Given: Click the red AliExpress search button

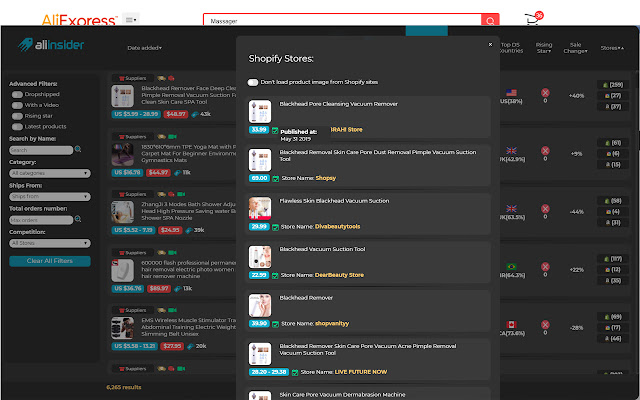Looking at the screenshot, I should click(x=490, y=20).
